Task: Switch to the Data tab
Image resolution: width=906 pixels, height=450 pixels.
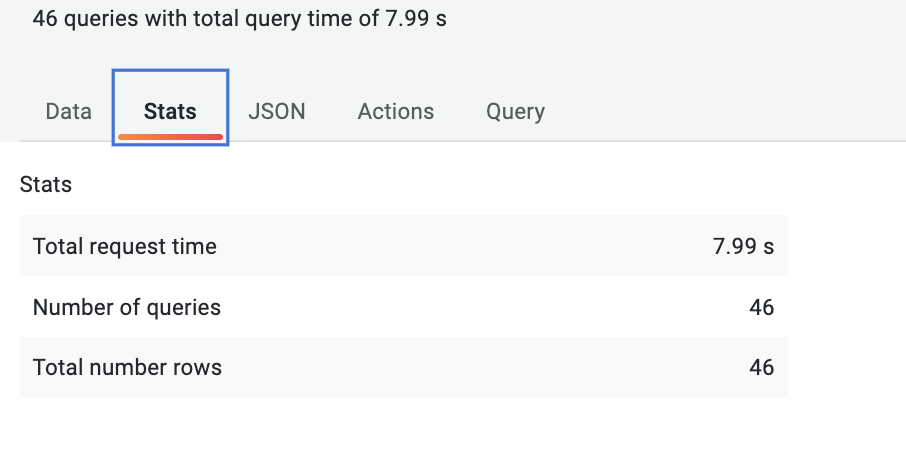Action: point(68,111)
